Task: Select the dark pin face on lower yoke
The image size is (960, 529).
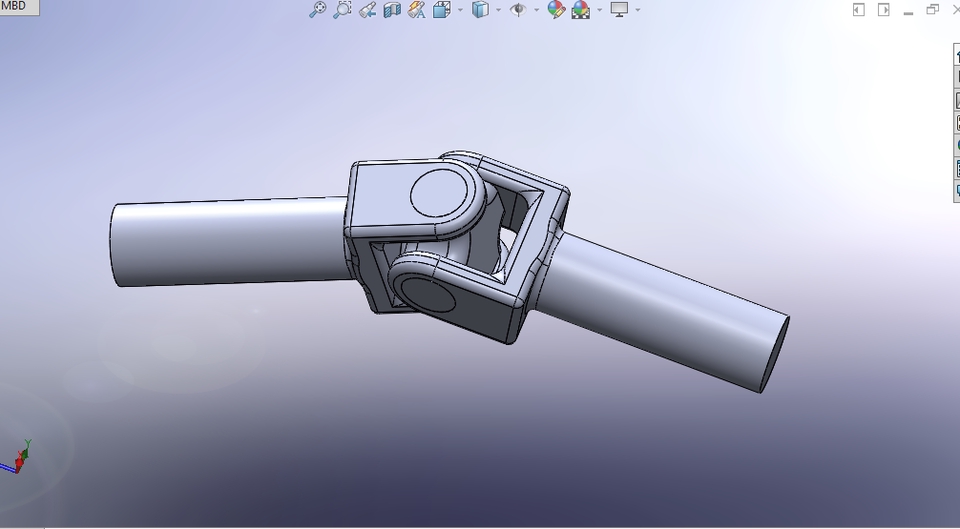Action: pos(430,296)
